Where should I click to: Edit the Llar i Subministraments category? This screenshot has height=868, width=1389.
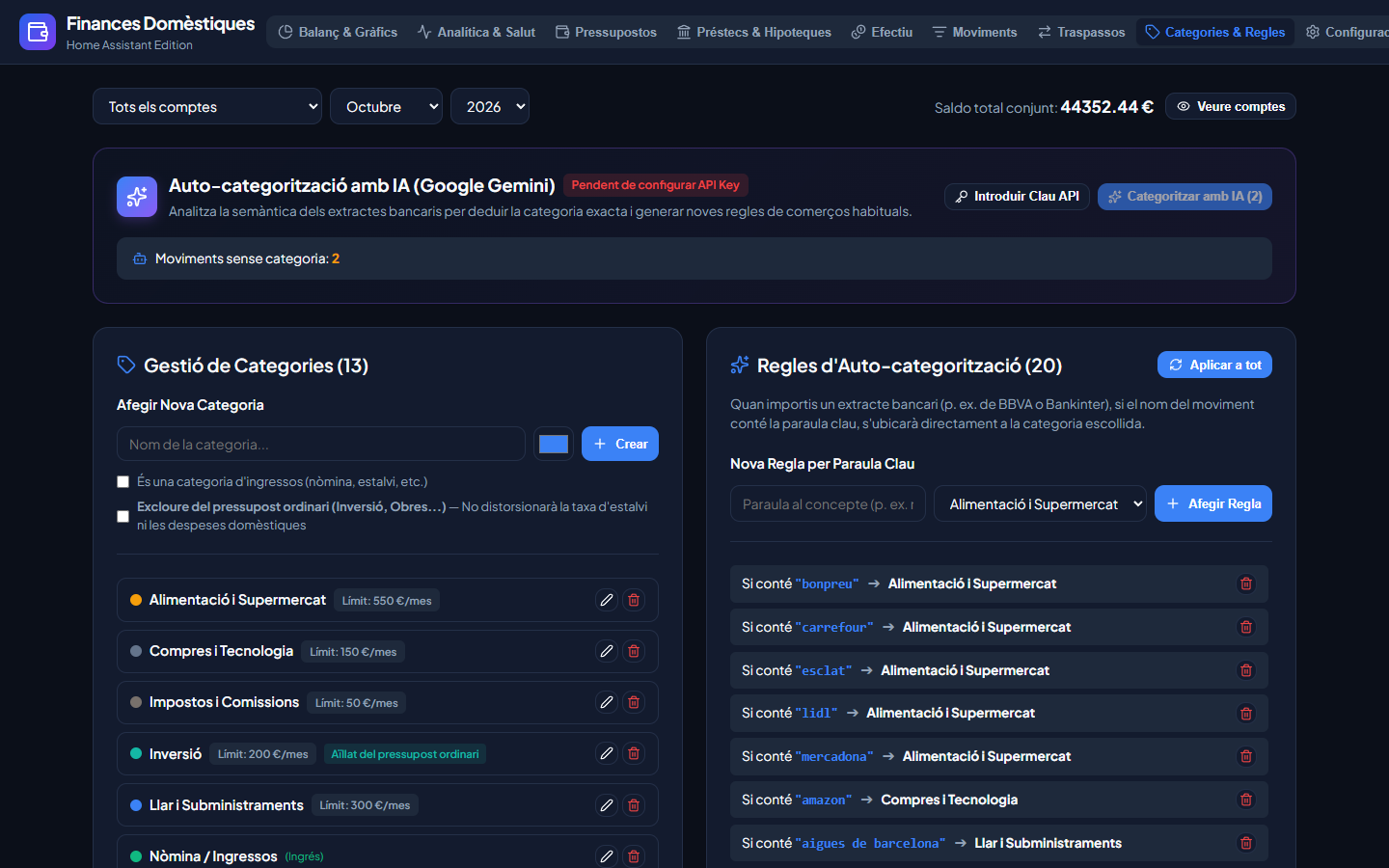(x=607, y=804)
